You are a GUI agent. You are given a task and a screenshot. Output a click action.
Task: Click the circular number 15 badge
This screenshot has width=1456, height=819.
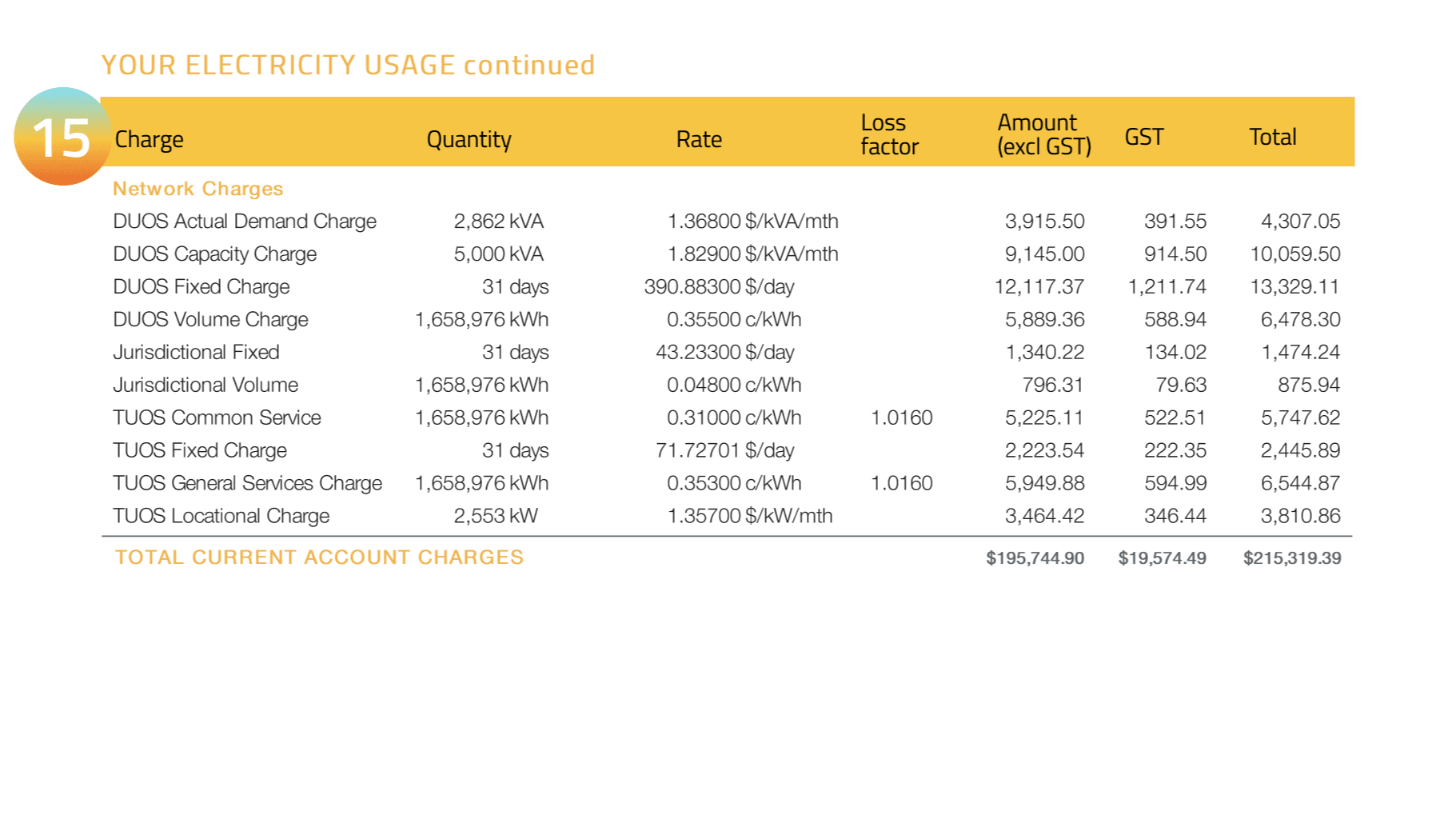(x=62, y=137)
